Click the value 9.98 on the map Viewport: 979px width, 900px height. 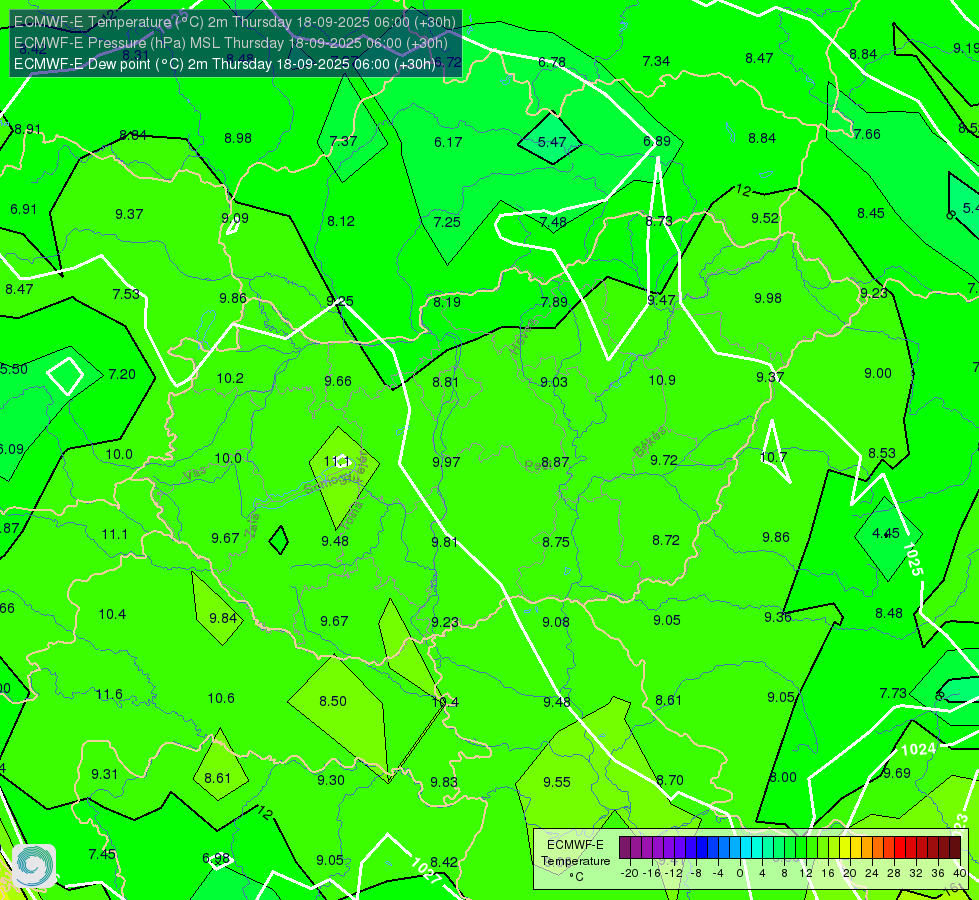tap(768, 299)
